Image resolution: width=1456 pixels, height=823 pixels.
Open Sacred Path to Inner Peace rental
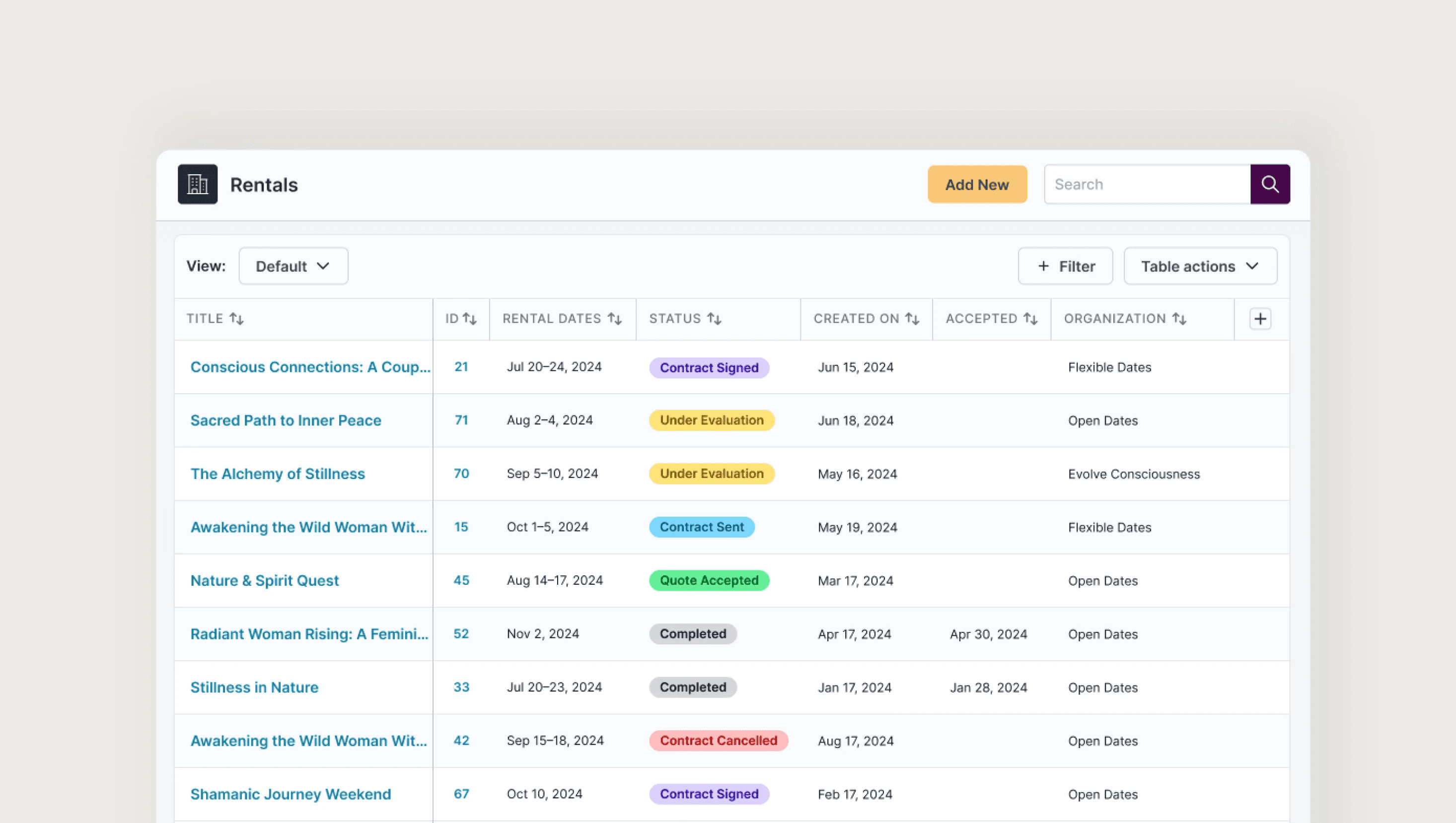pyautogui.click(x=286, y=420)
